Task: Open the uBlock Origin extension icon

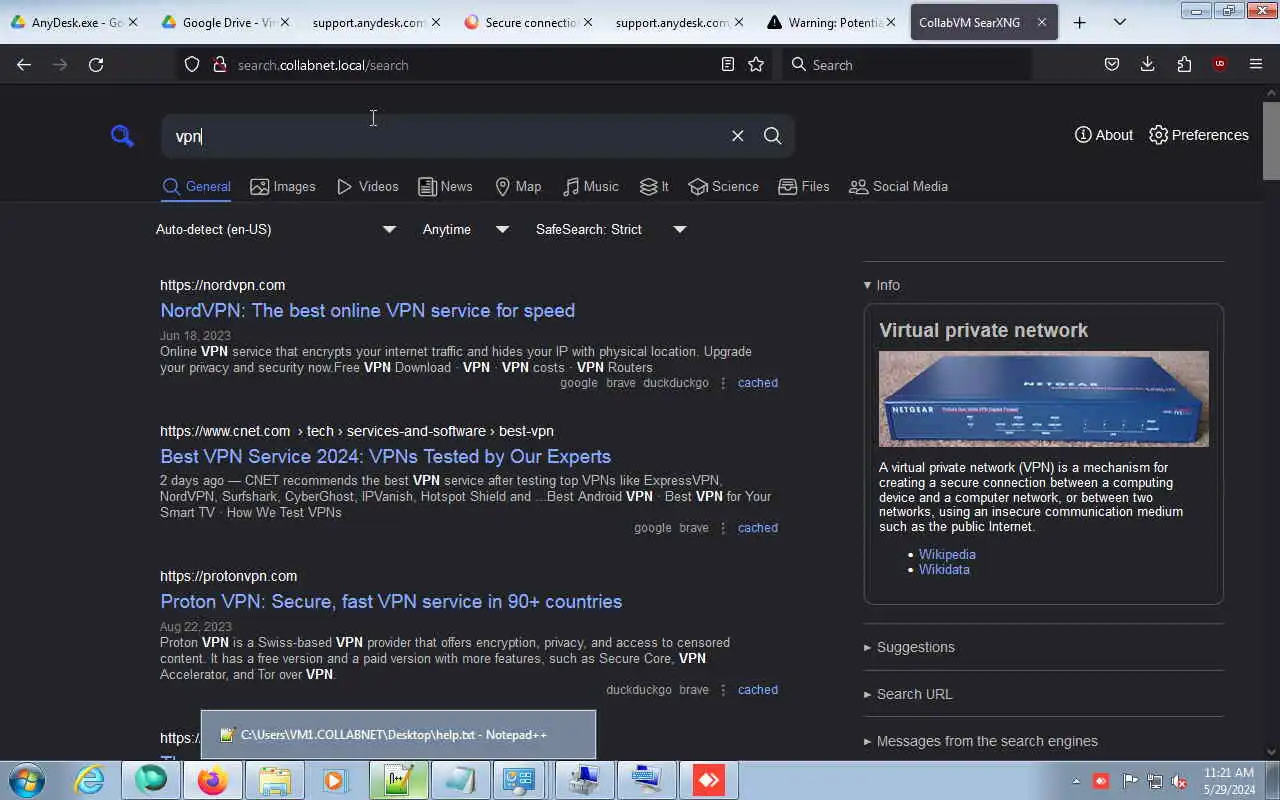Action: 1219,64
